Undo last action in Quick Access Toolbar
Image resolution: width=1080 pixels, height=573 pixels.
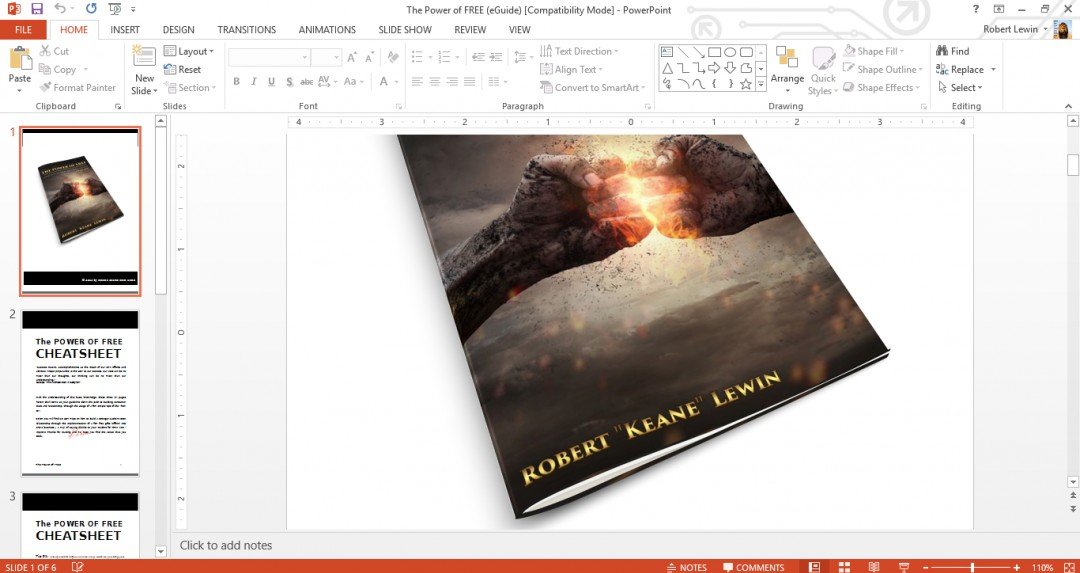(60, 9)
